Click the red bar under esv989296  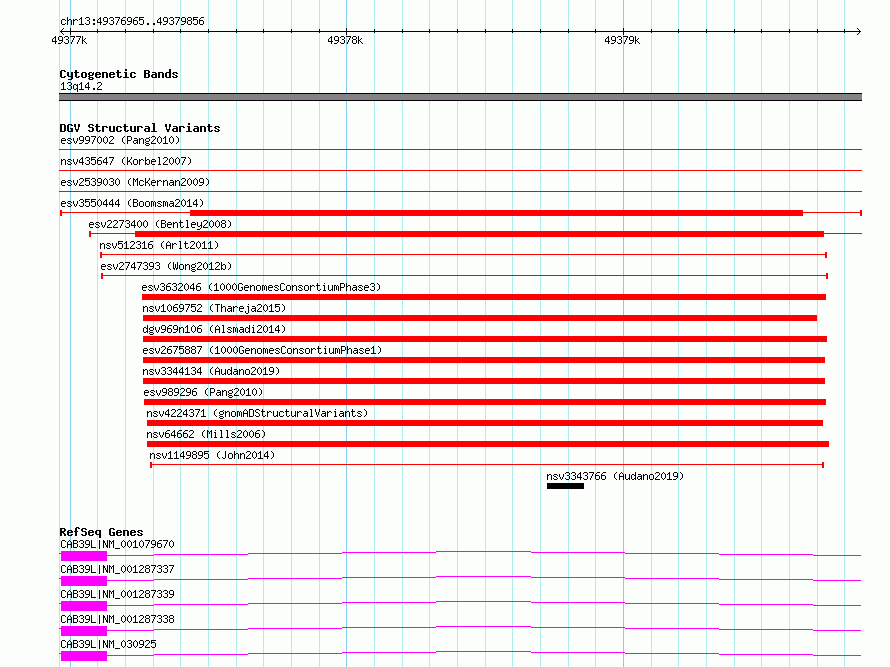[485, 402]
